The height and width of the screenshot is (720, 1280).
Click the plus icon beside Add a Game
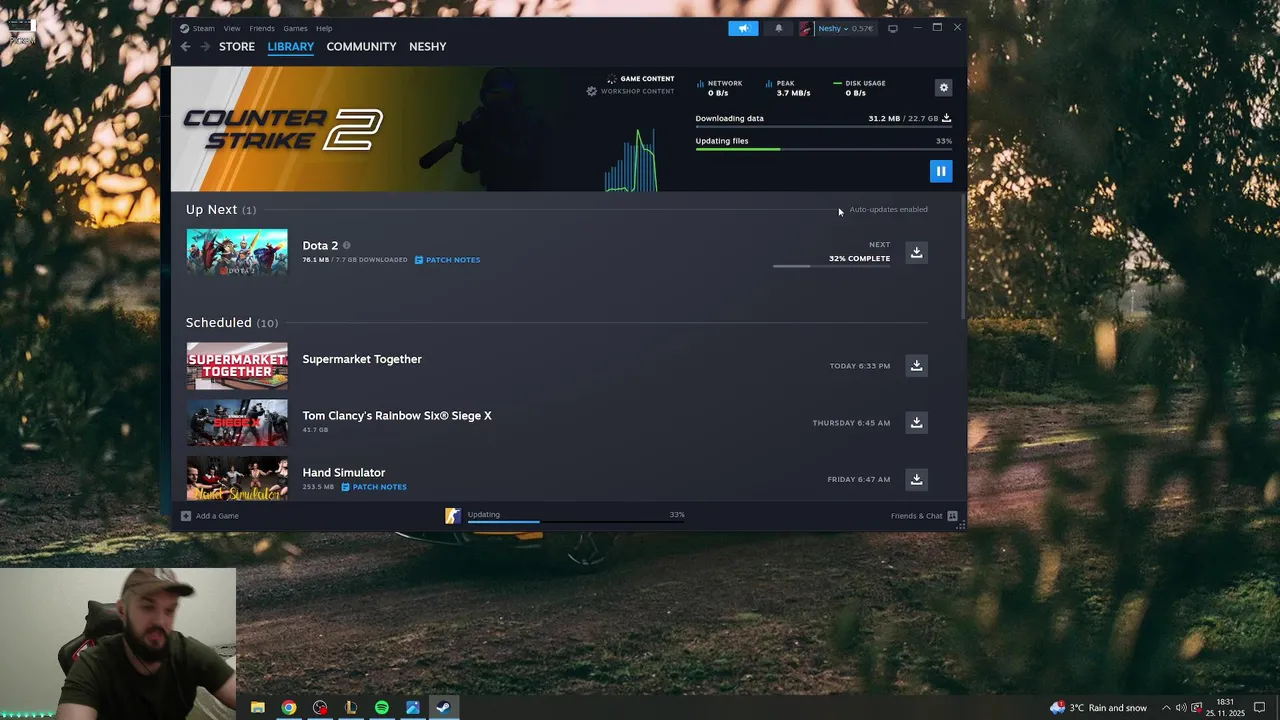[x=186, y=516]
